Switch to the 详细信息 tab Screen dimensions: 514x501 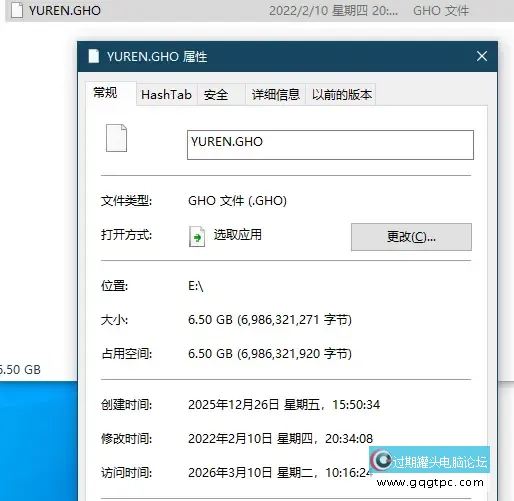275,95
